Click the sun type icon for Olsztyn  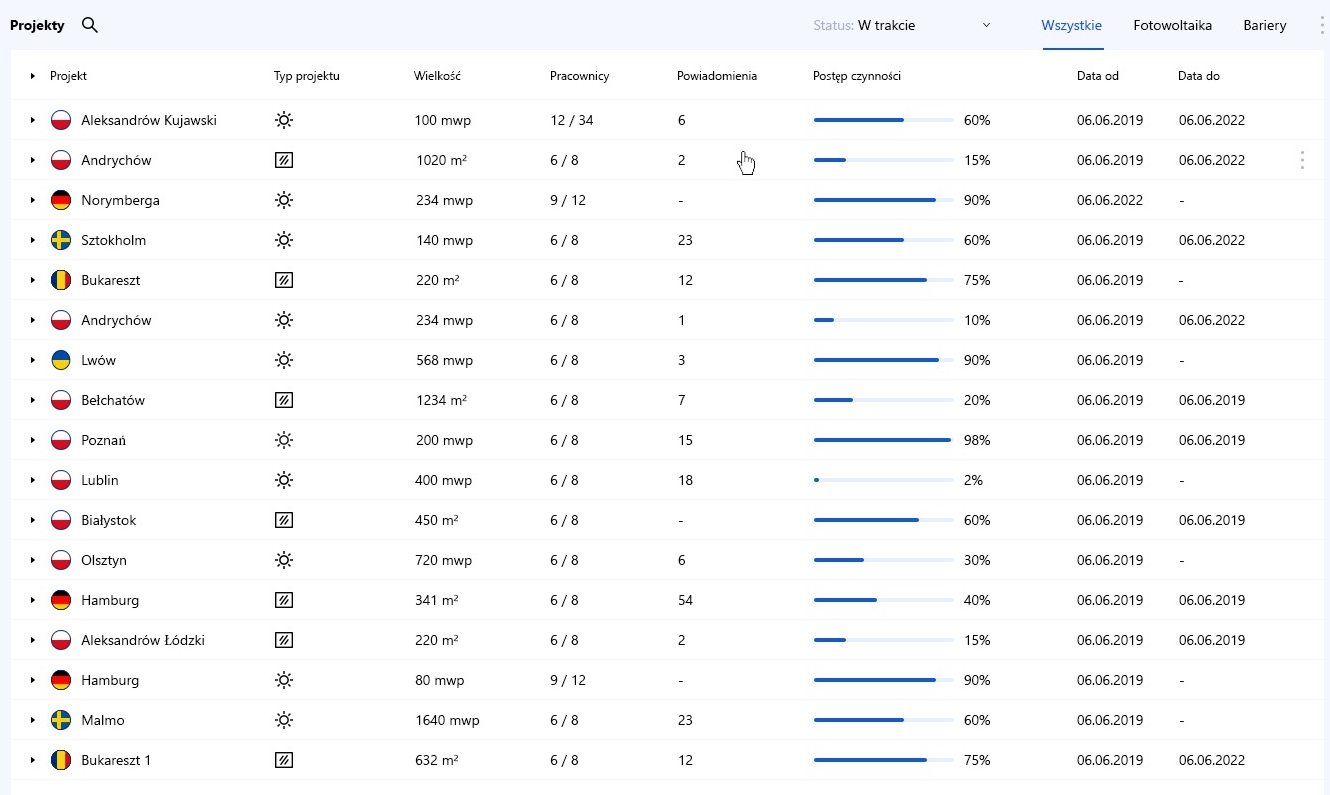[284, 560]
